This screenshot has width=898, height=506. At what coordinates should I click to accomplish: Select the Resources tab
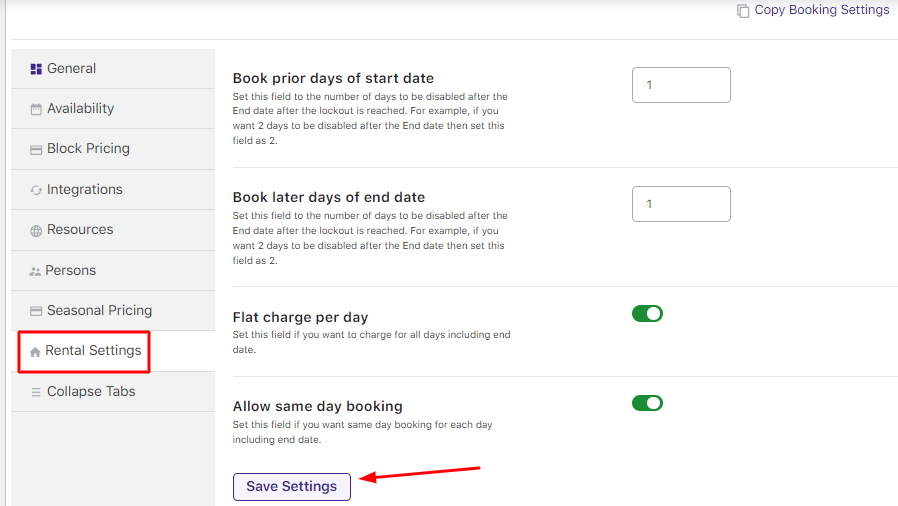(x=113, y=230)
